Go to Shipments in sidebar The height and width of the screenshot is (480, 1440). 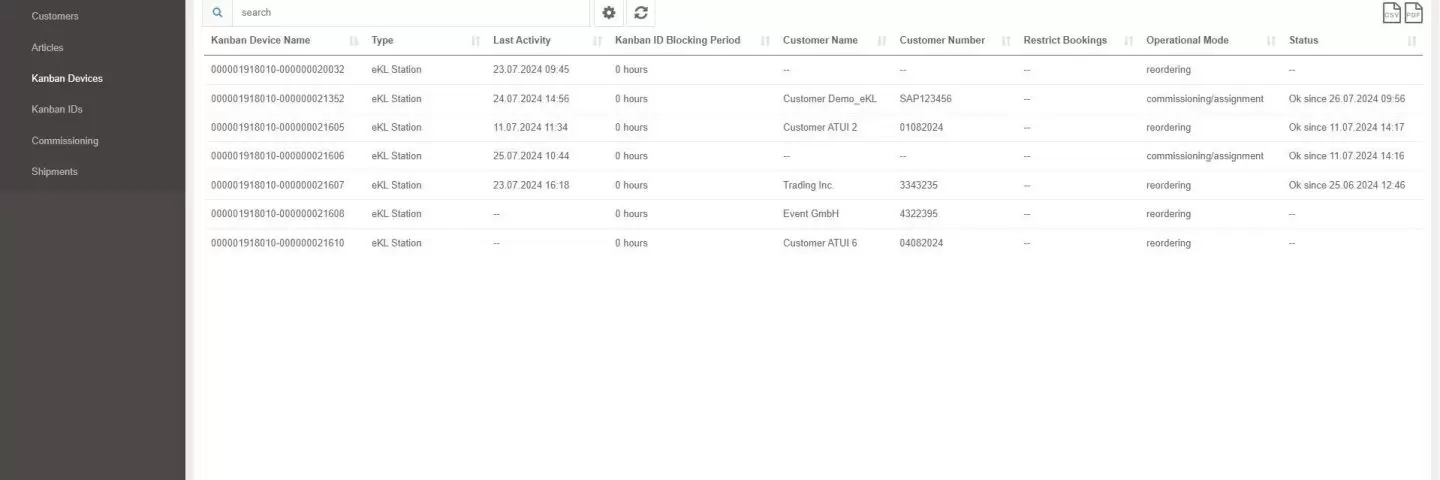click(x=54, y=171)
